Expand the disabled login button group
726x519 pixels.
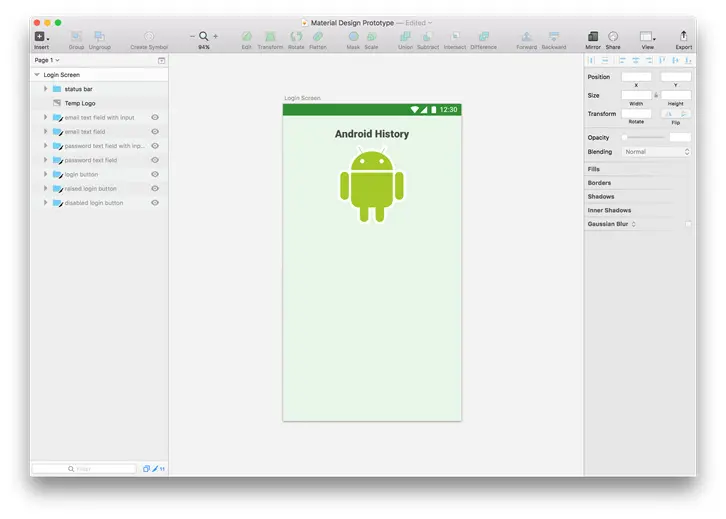pos(45,203)
